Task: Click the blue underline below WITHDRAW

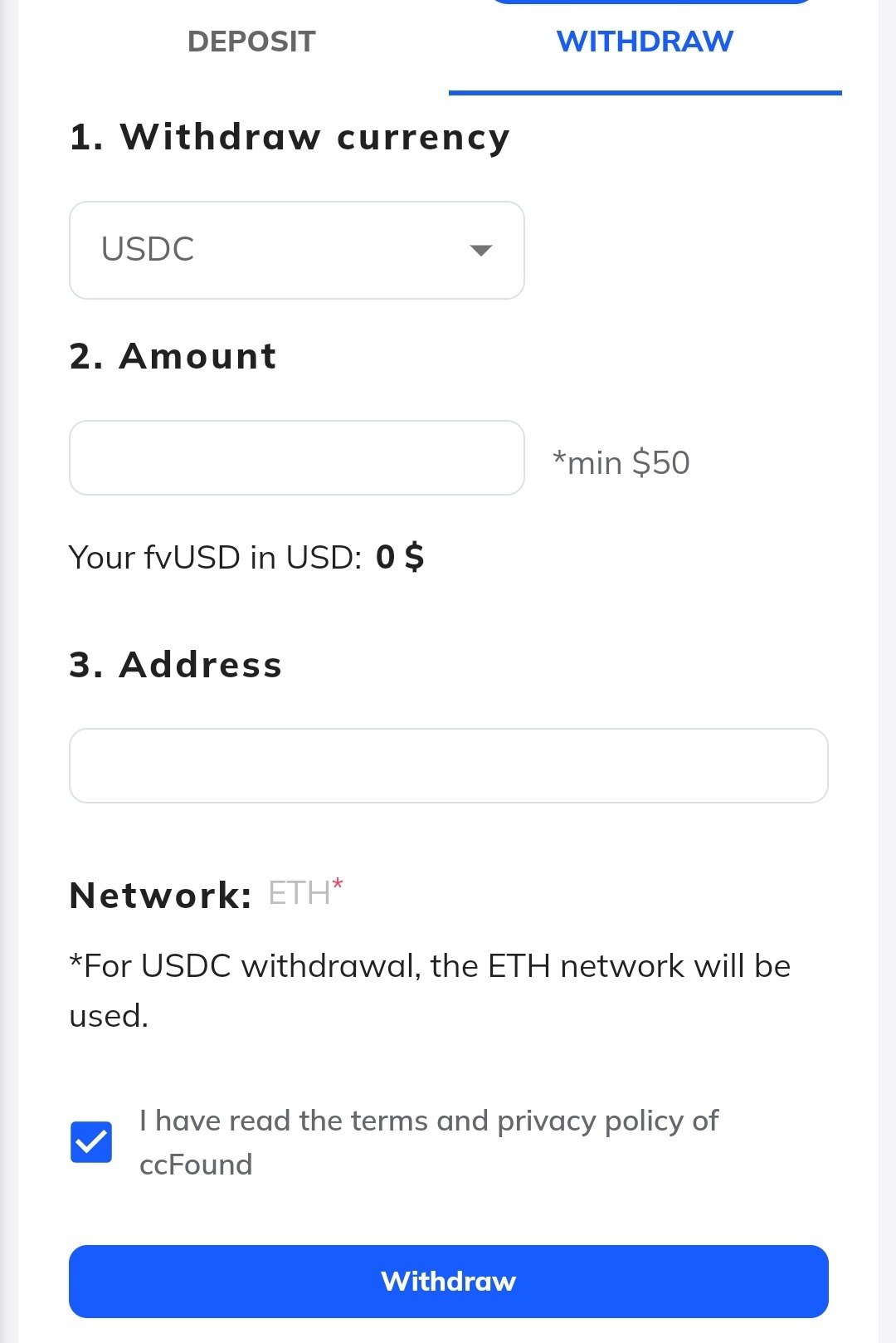Action: click(x=645, y=93)
